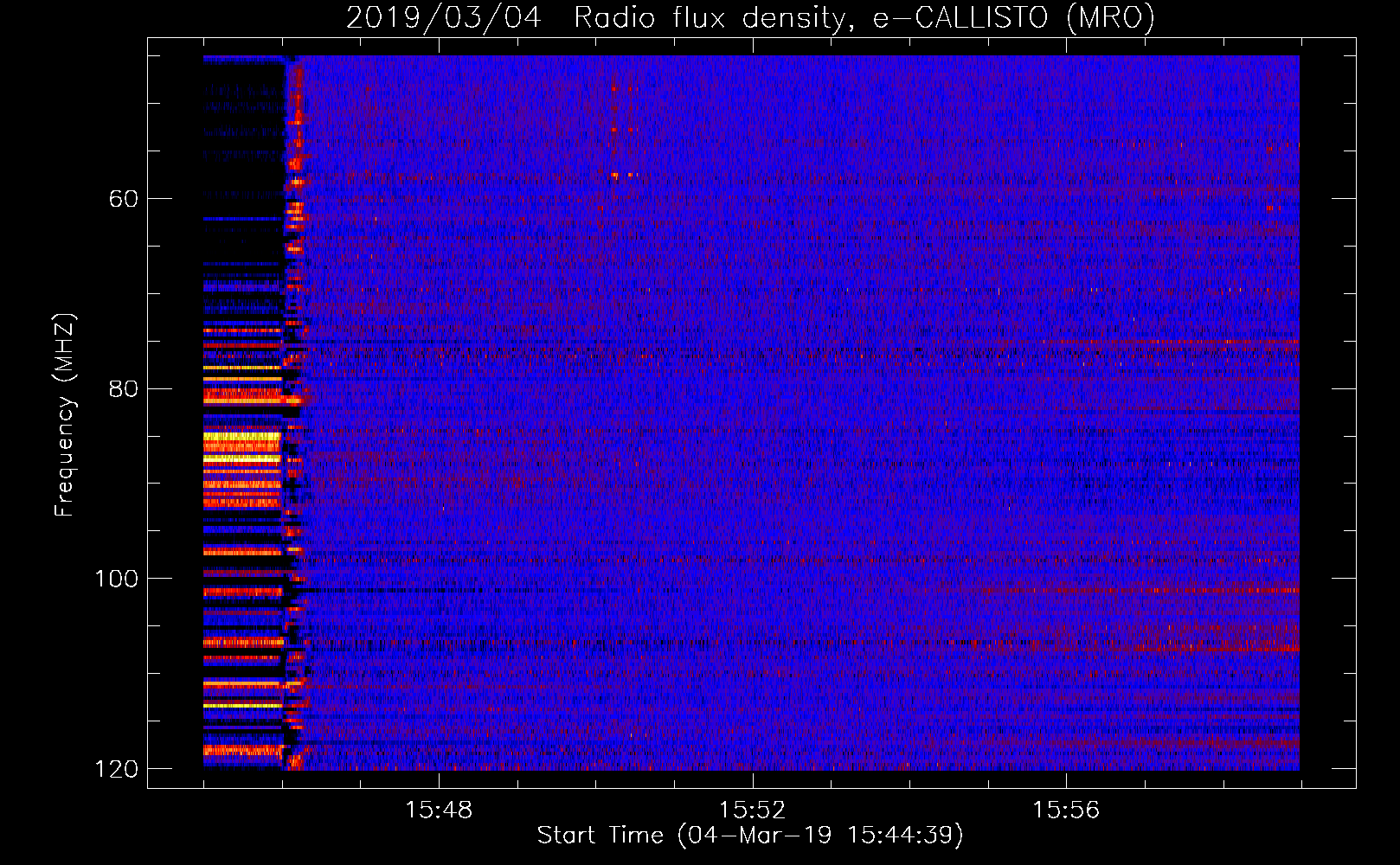1400x865 pixels.
Task: Click the plot title "2019/03/04 Radio flux density, e-CALLISTO (MRO)"
Action: click(x=750, y=17)
